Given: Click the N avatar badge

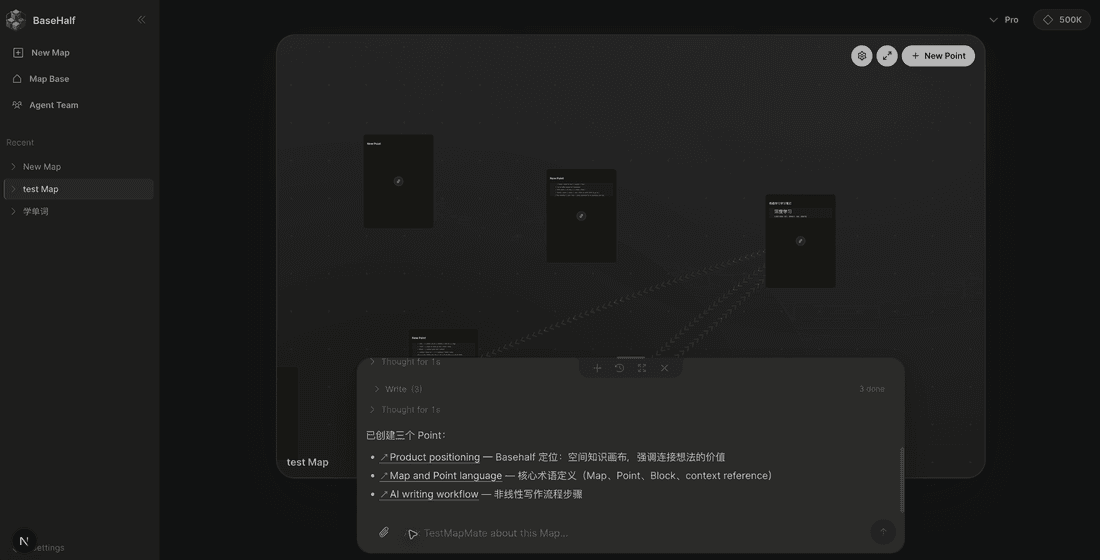Looking at the screenshot, I should click(24, 541).
